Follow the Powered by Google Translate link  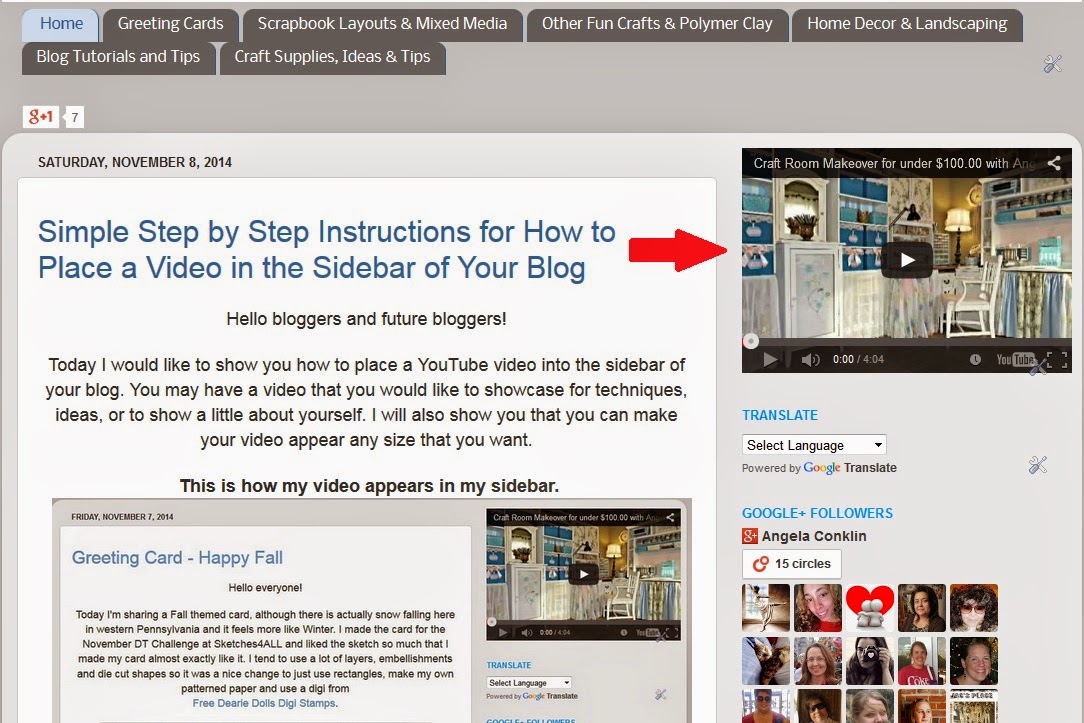click(819, 467)
